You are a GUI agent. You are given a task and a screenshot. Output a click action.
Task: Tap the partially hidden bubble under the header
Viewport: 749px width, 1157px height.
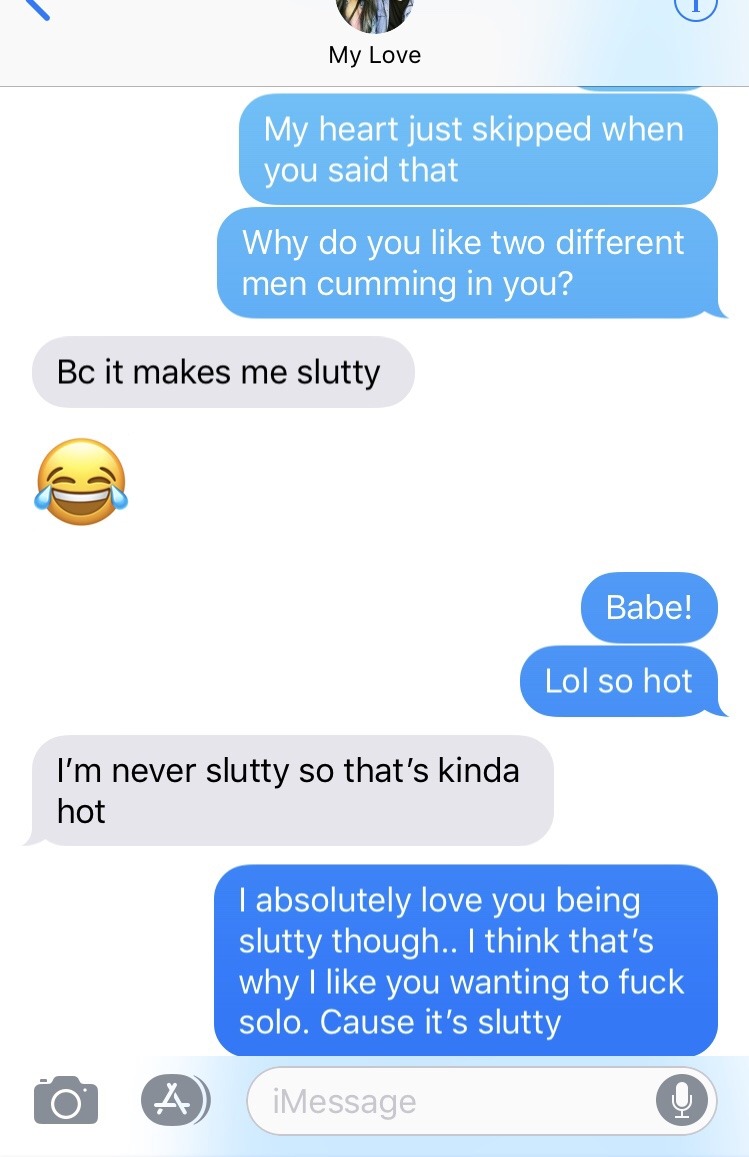(641, 89)
